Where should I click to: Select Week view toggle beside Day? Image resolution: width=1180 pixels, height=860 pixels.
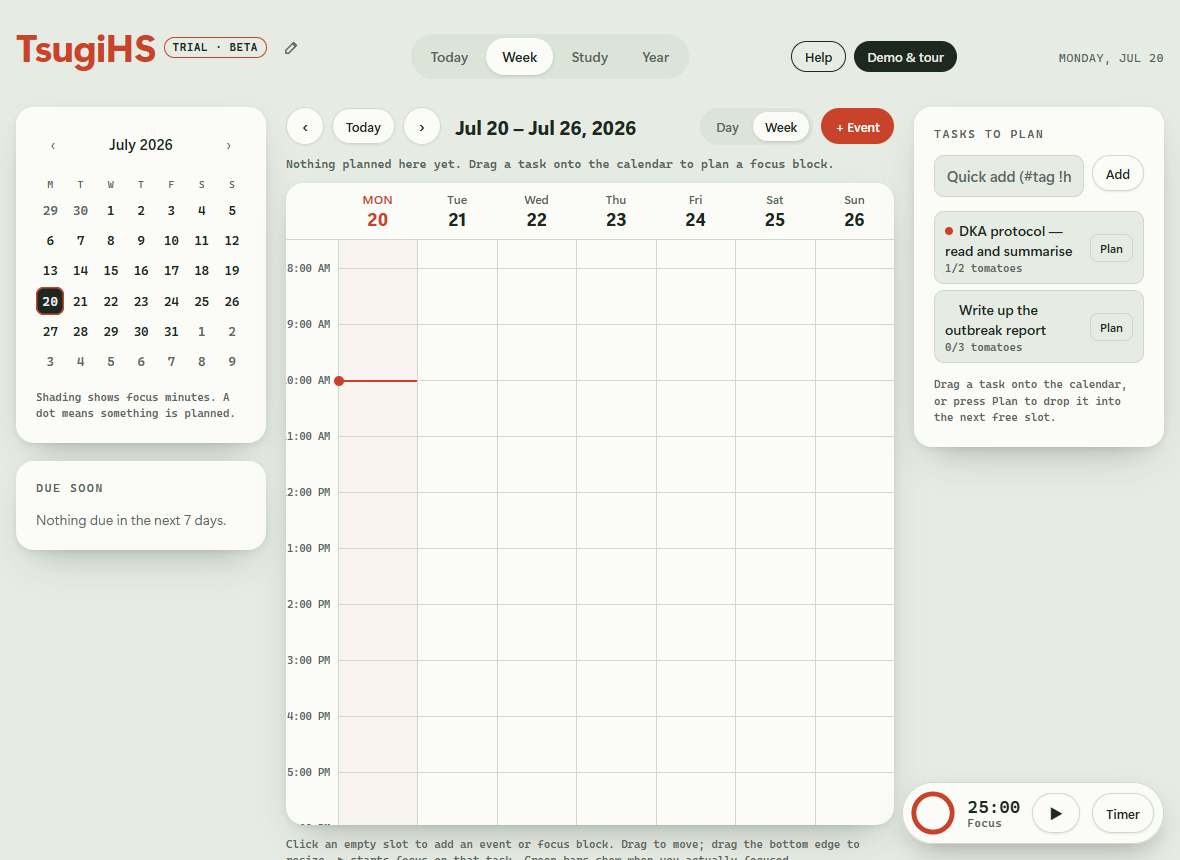click(x=781, y=127)
